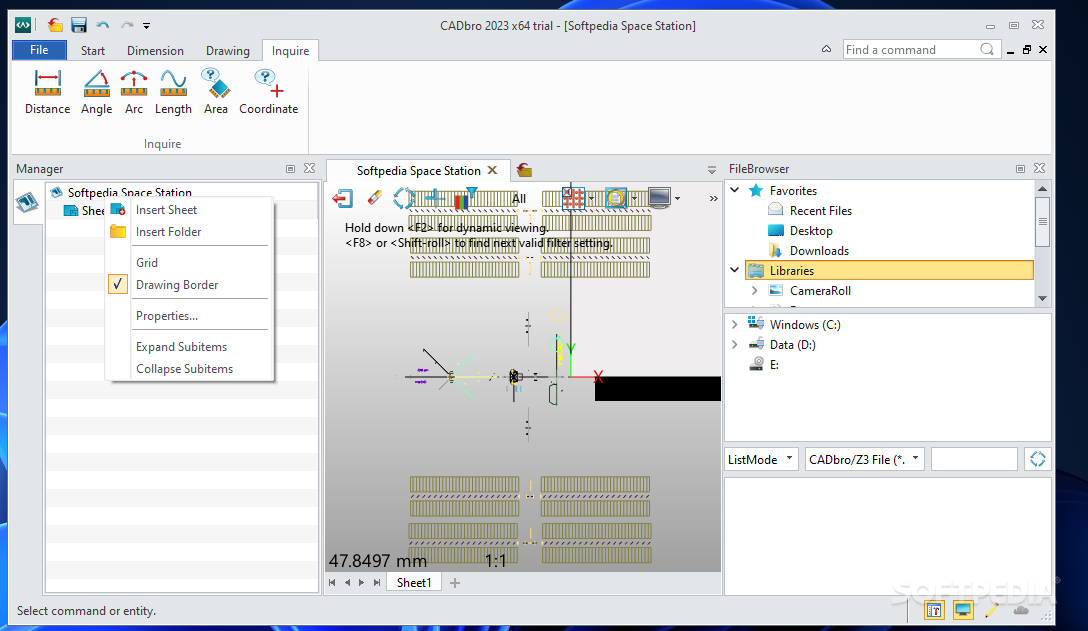Click the CADbro application logo icon
This screenshot has height=631, width=1088.
coord(24,26)
